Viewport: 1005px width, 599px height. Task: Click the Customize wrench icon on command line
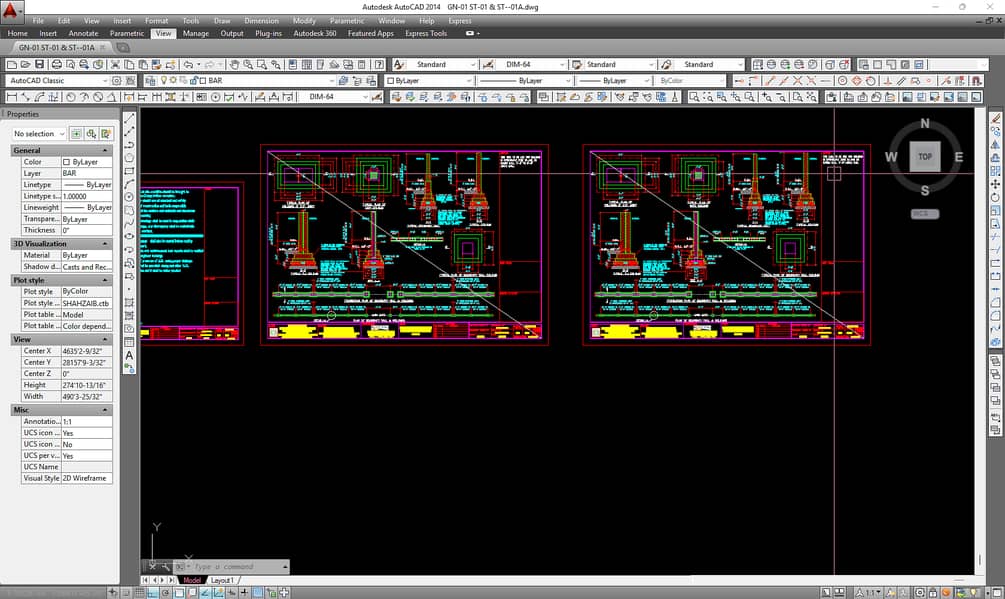click(x=166, y=566)
